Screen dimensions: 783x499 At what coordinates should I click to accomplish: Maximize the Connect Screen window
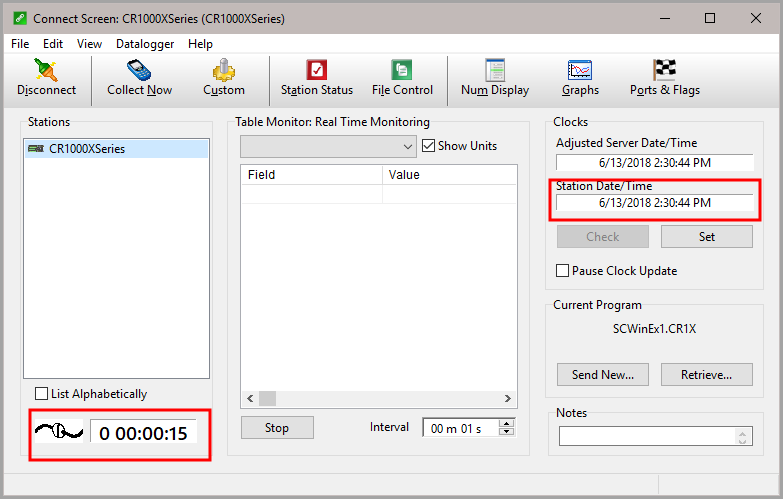point(710,18)
